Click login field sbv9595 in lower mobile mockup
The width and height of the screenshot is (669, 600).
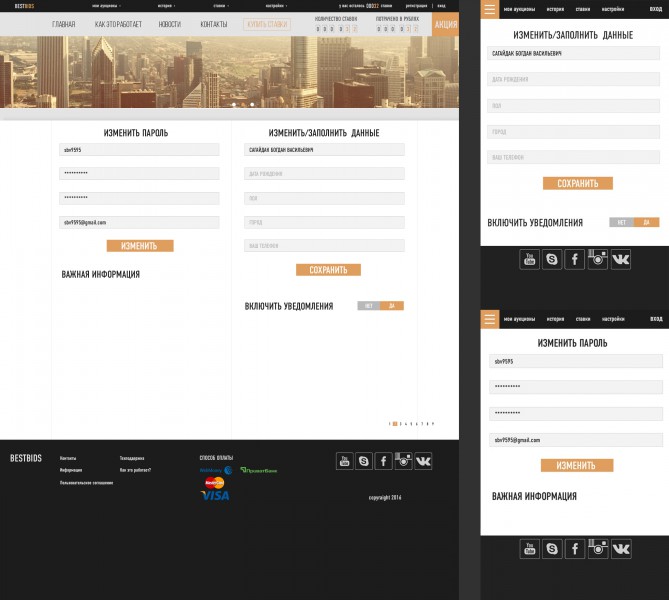click(x=576, y=361)
